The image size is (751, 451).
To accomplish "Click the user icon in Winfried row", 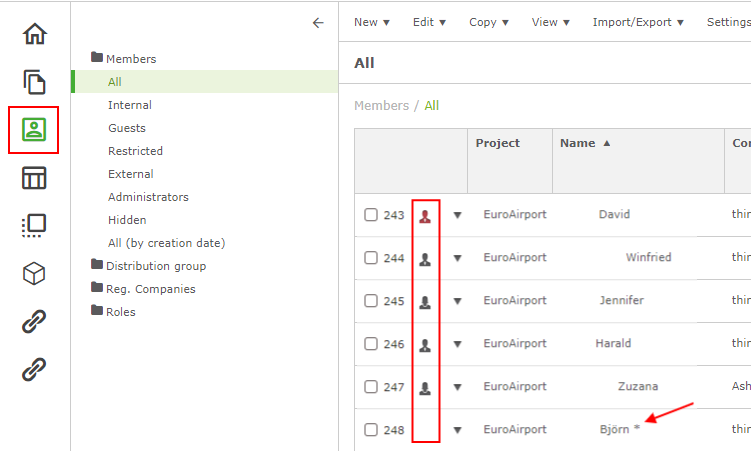I will (425, 259).
